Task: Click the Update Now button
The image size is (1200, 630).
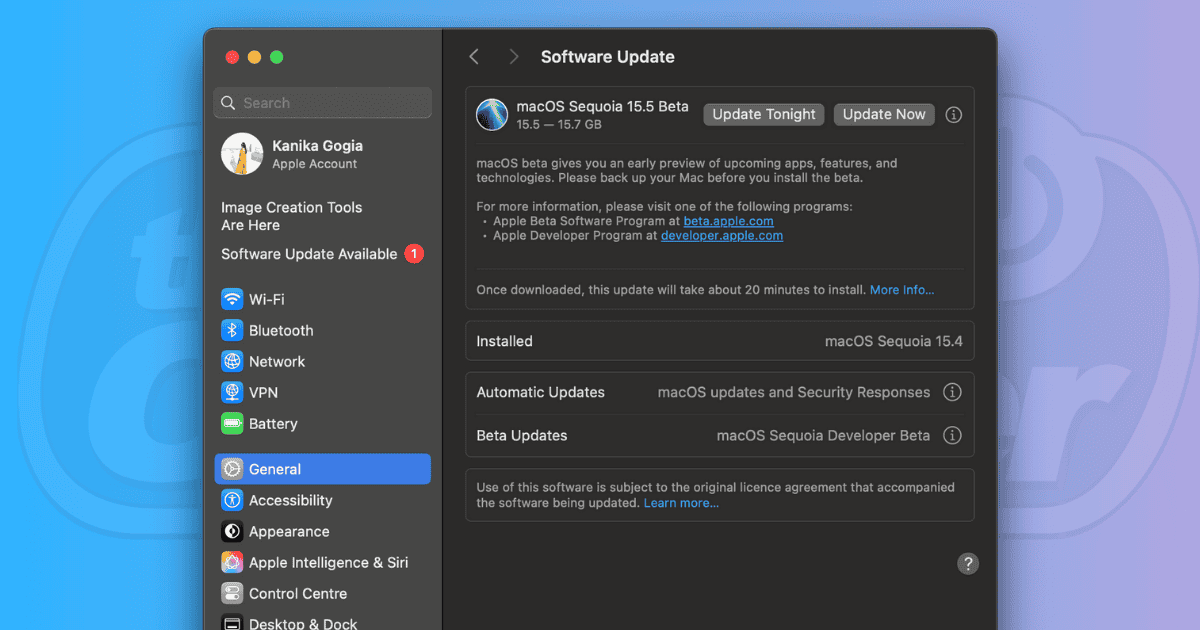Action: (884, 114)
